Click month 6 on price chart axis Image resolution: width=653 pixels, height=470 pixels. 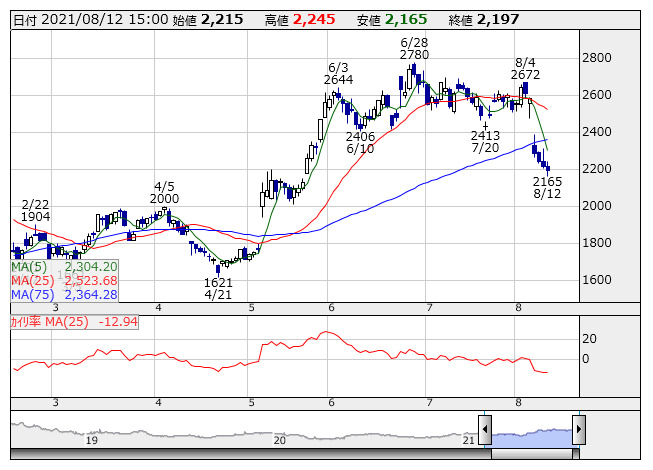click(331, 308)
